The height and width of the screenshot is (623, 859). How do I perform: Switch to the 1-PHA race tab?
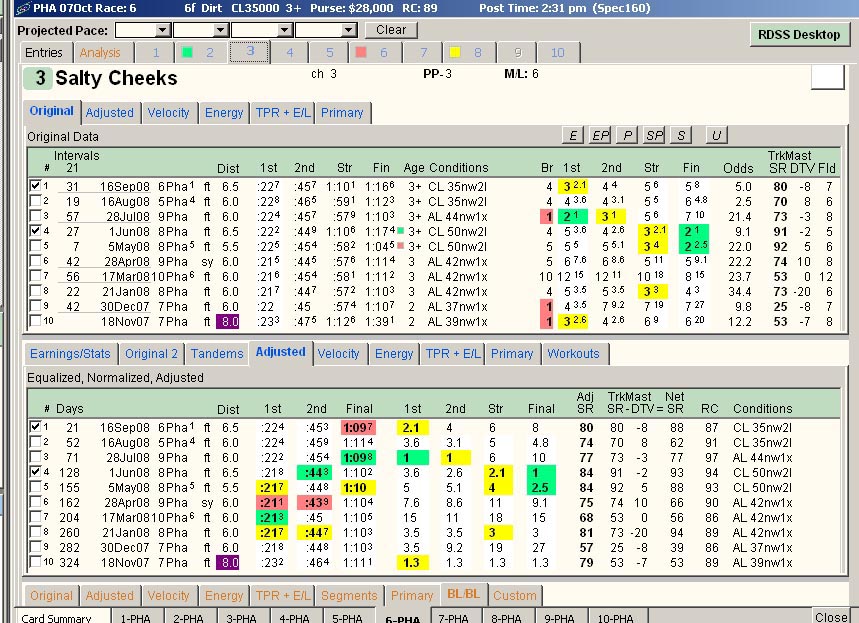pos(135,618)
